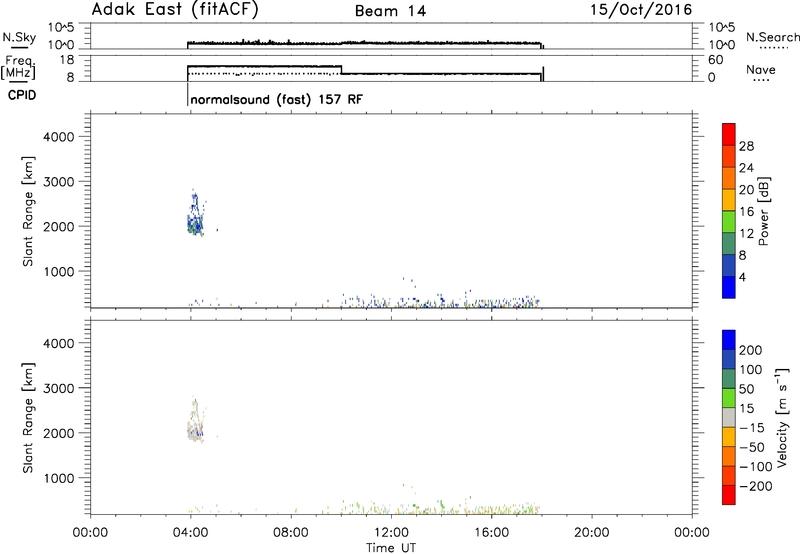Click the "Freq. [MHz]" axis label
This screenshot has width=800, height=554.
tap(18, 67)
